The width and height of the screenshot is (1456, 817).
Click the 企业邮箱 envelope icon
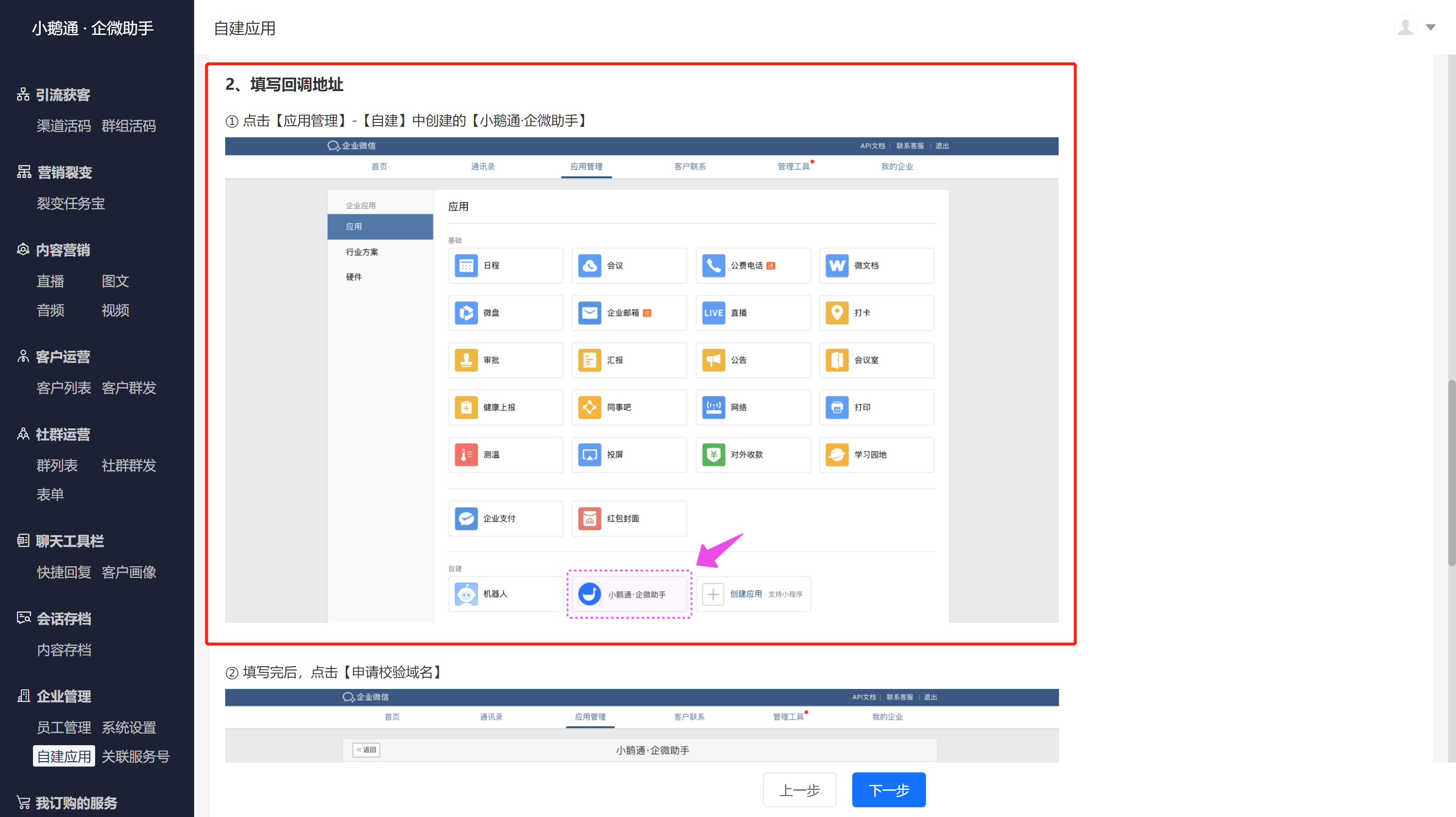click(x=590, y=312)
